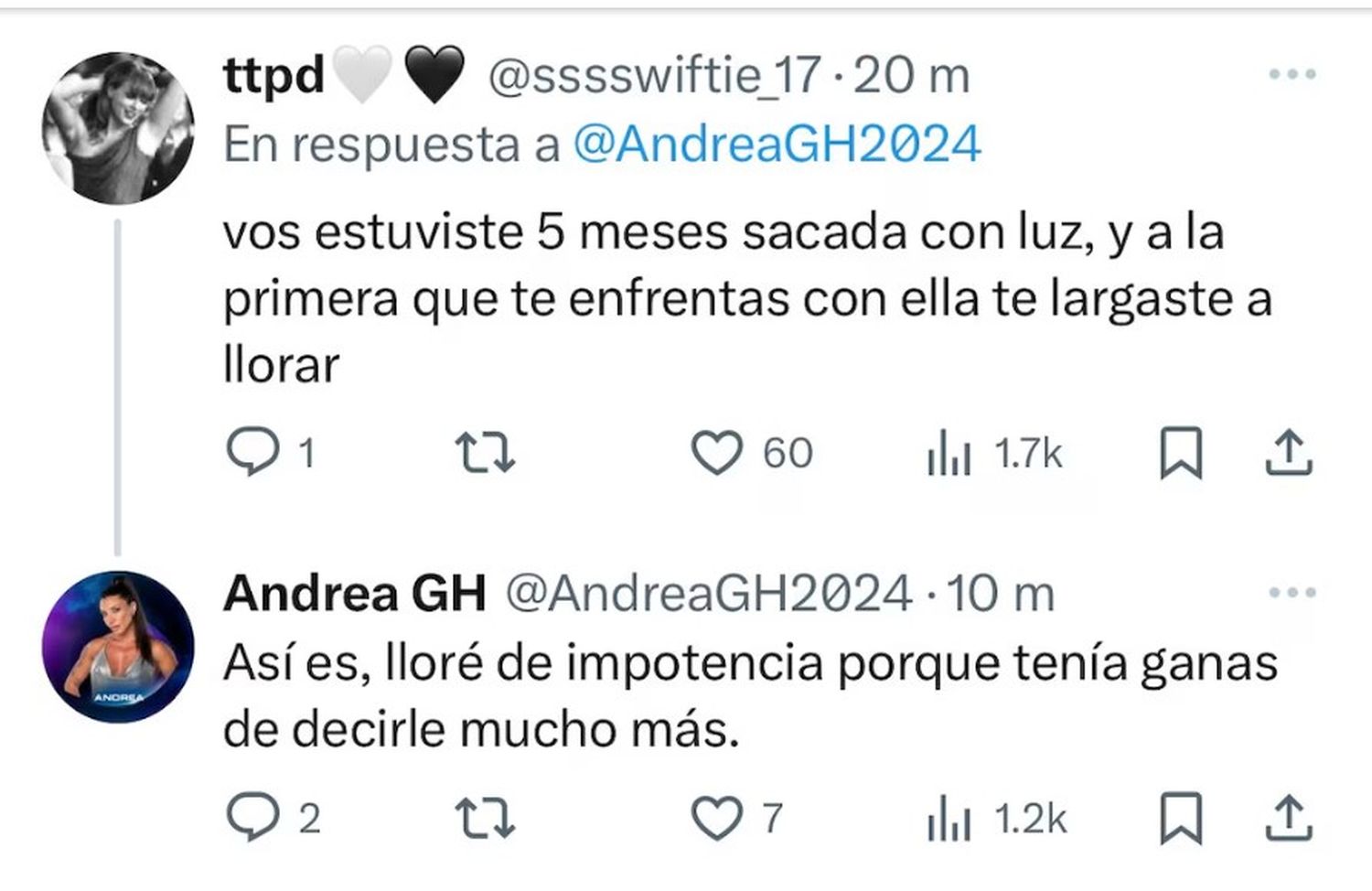Viewport: 1372px width, 891px height.
Task: Like the Andrea GH tweet with 7 likes
Action: (x=737, y=818)
